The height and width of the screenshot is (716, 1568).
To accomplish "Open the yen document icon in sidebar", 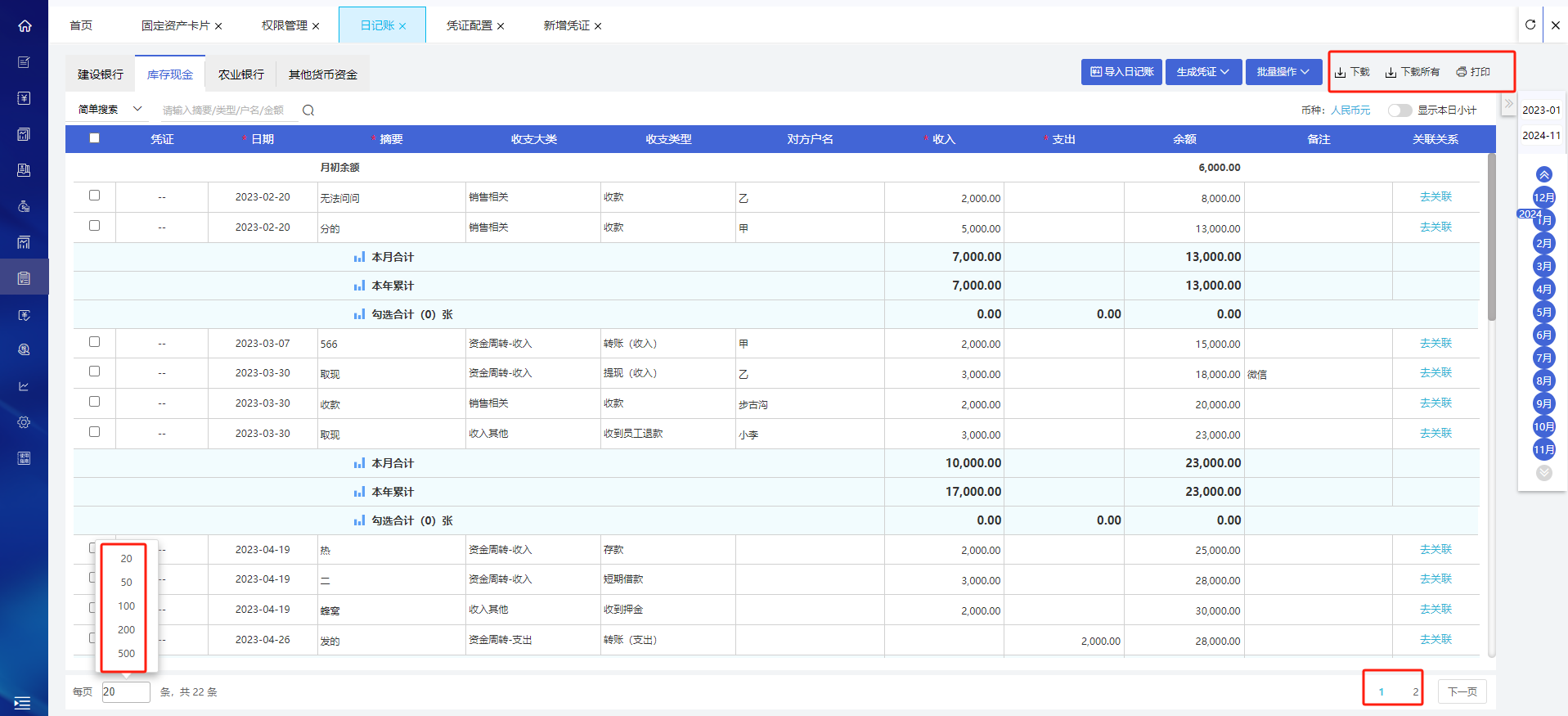I will click(25, 98).
